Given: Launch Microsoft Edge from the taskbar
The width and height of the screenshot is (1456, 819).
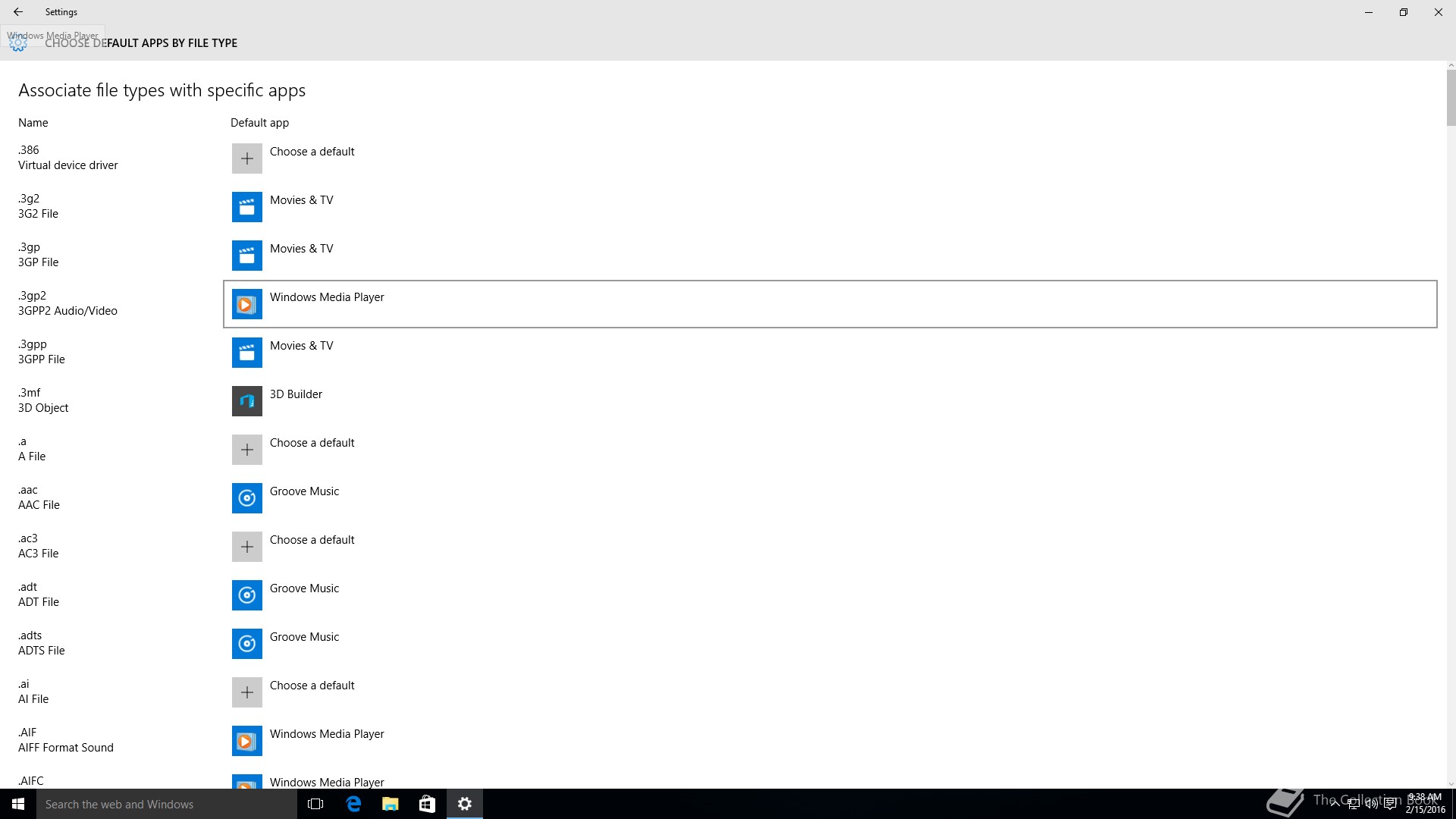Looking at the screenshot, I should (x=353, y=804).
